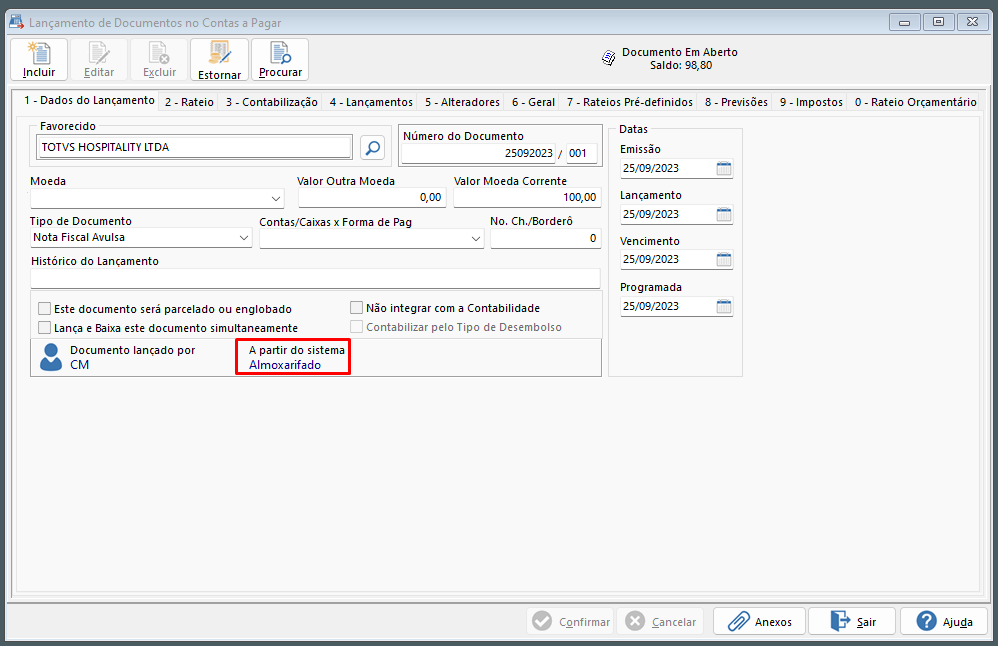Open 0 - Rateio Orçamentário tab
Screen dimensions: 998x646
(915, 102)
